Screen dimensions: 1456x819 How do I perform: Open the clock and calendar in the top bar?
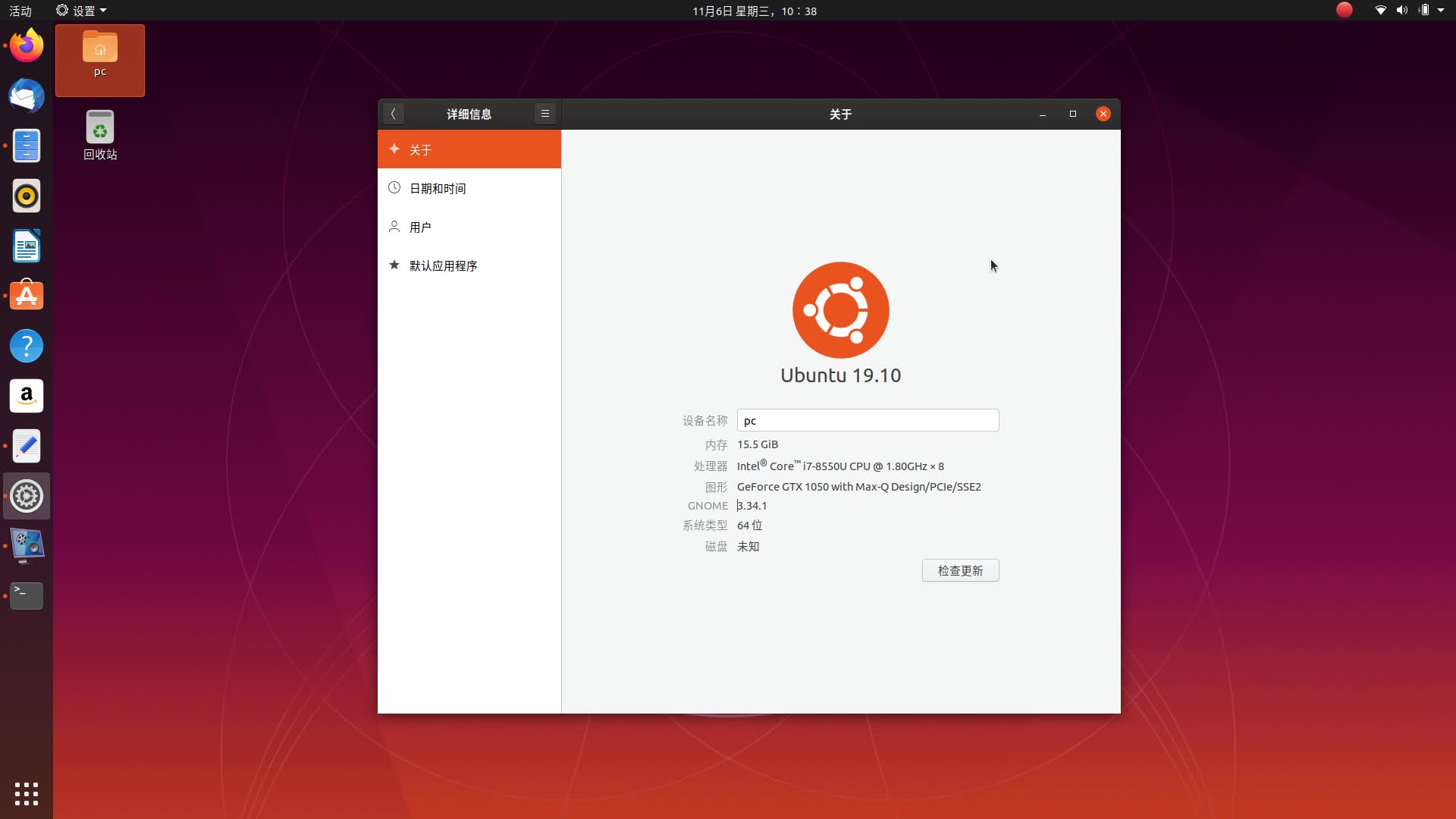pos(754,11)
